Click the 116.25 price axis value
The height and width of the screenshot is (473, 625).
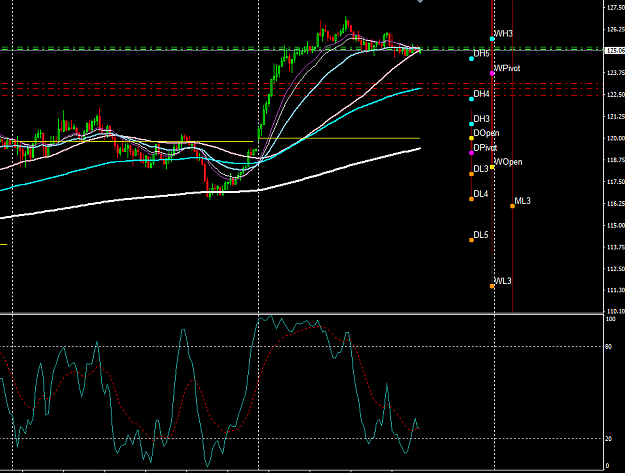coord(616,204)
